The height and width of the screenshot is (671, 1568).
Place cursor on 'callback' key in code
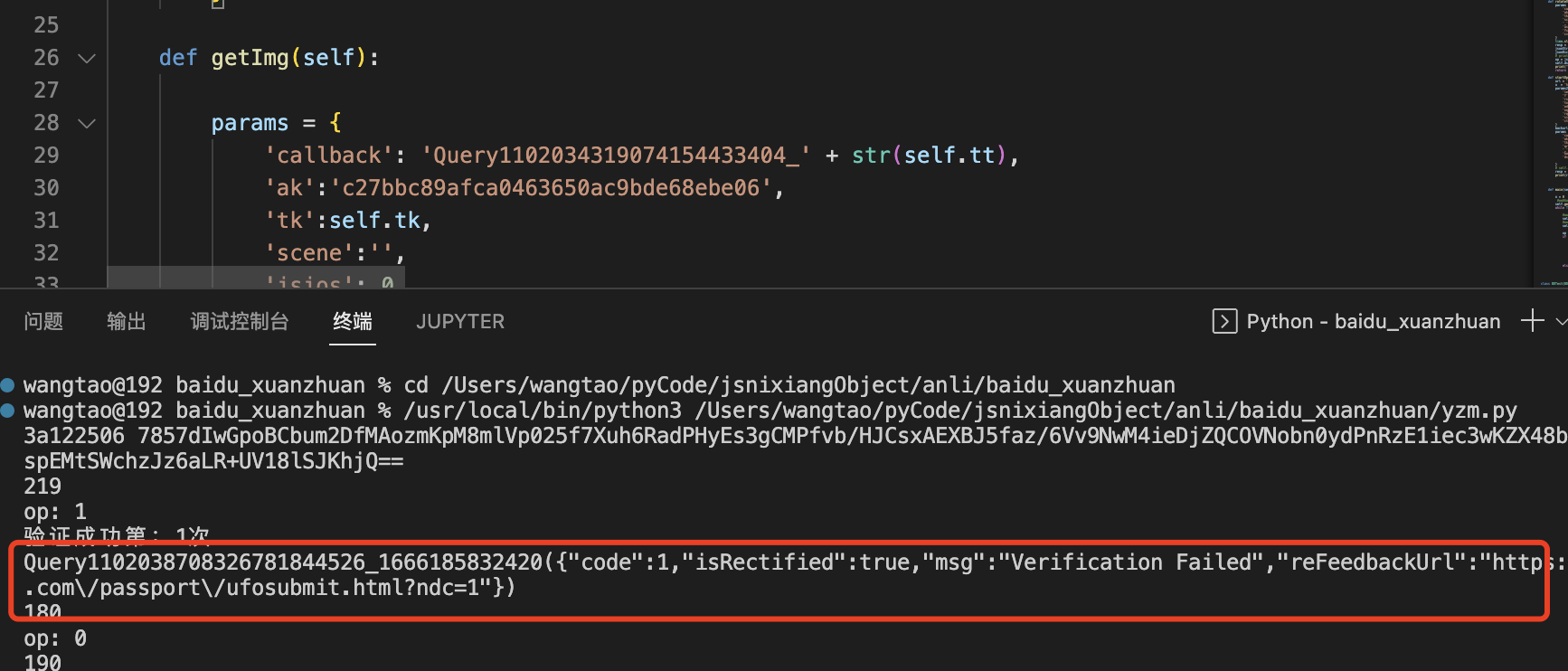(x=329, y=156)
